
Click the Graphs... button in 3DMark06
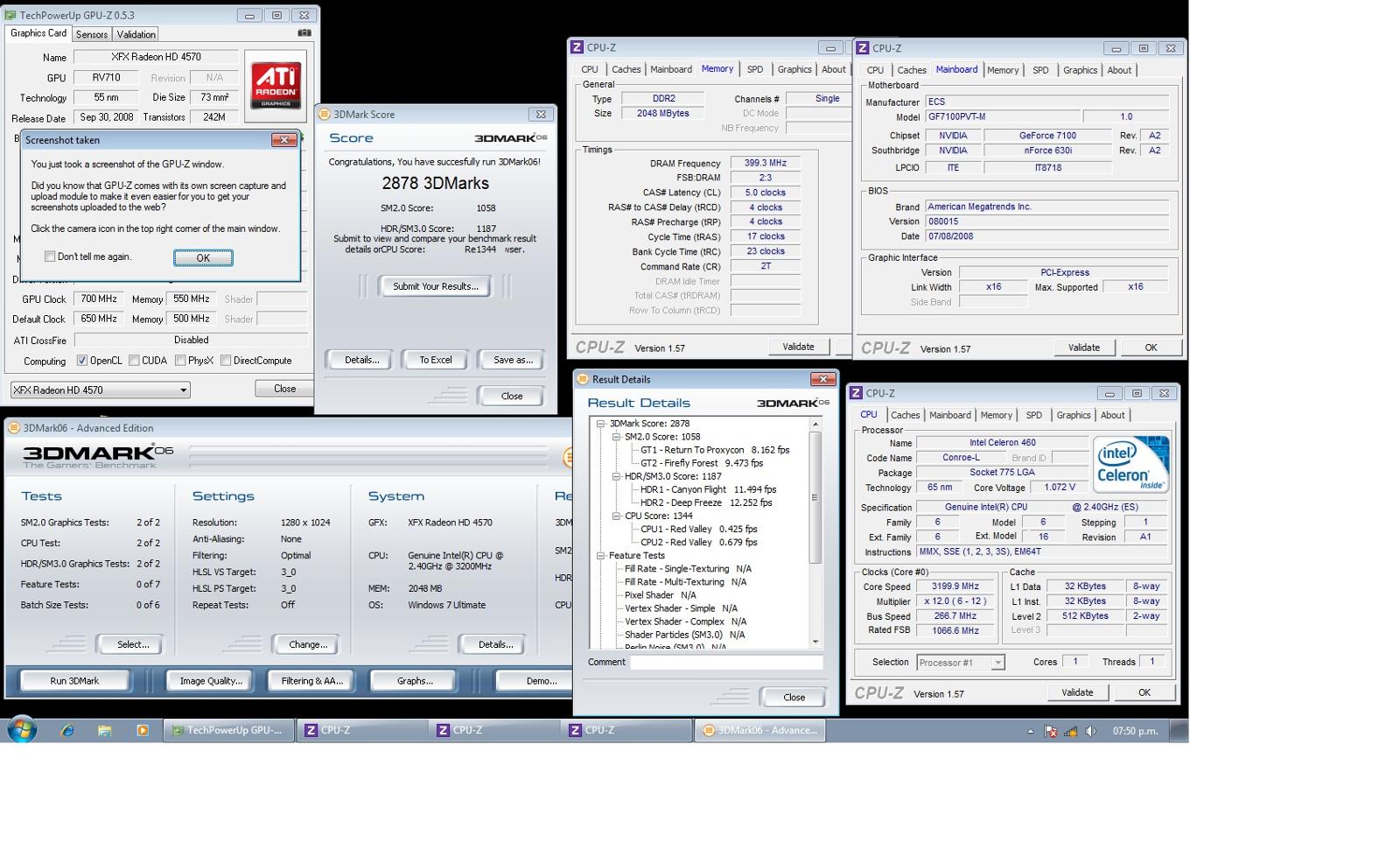[x=415, y=680]
